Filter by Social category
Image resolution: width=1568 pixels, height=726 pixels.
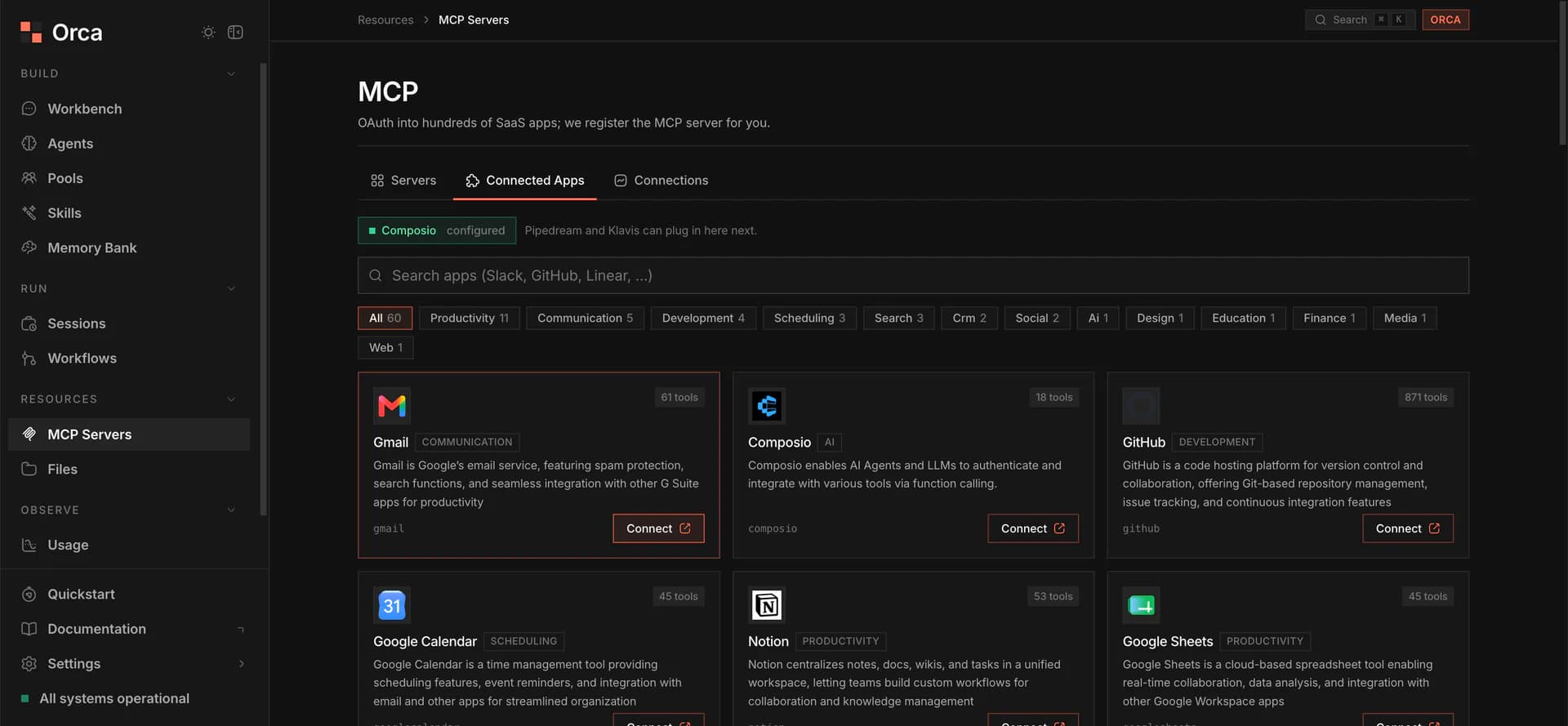[1037, 318]
